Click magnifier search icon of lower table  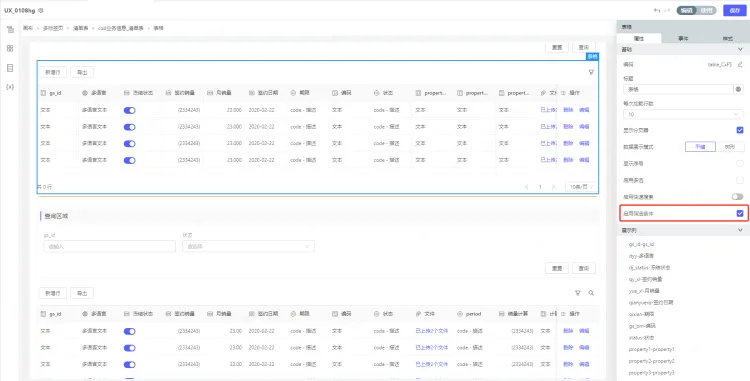[x=591, y=293]
